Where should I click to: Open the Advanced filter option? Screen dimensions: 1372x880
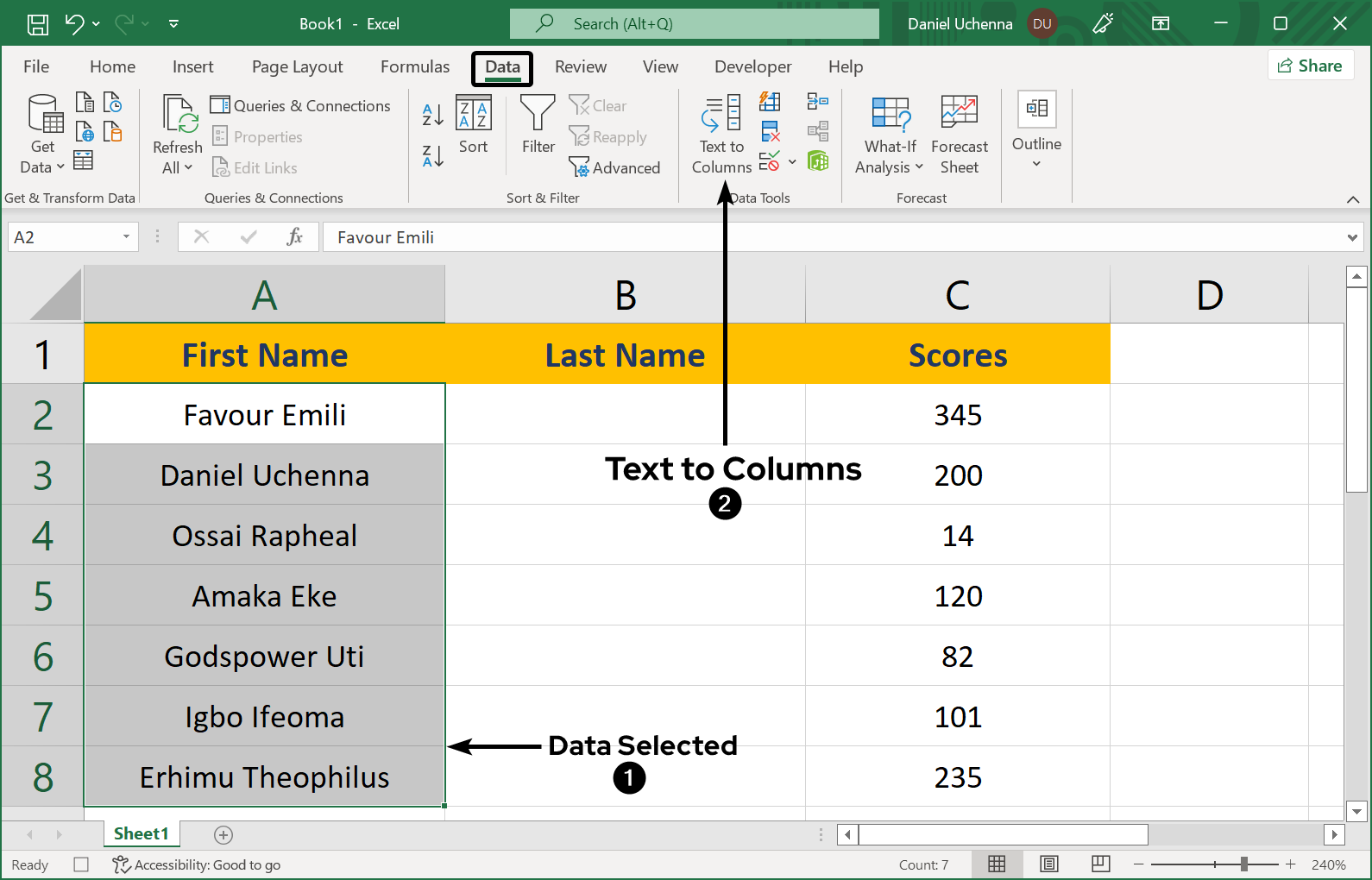[x=615, y=168]
